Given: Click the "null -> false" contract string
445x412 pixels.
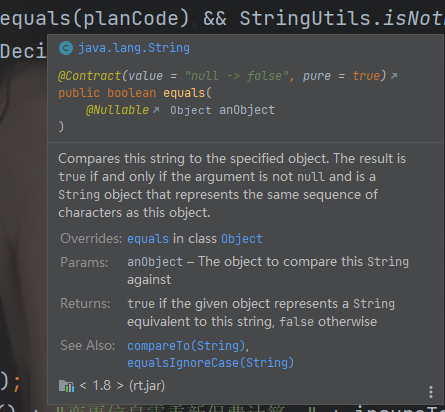Looking at the screenshot, I should click(x=237, y=76).
